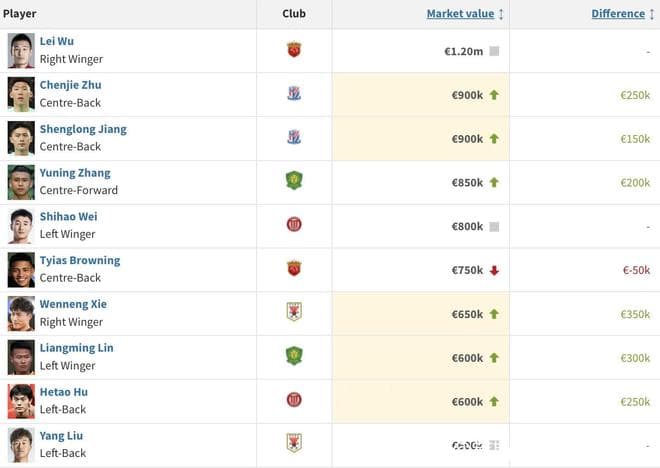This screenshot has width=660, height=468.
Task: Click Yuning Zhang's portrait thumbnail
Action: pyautogui.click(x=21, y=183)
